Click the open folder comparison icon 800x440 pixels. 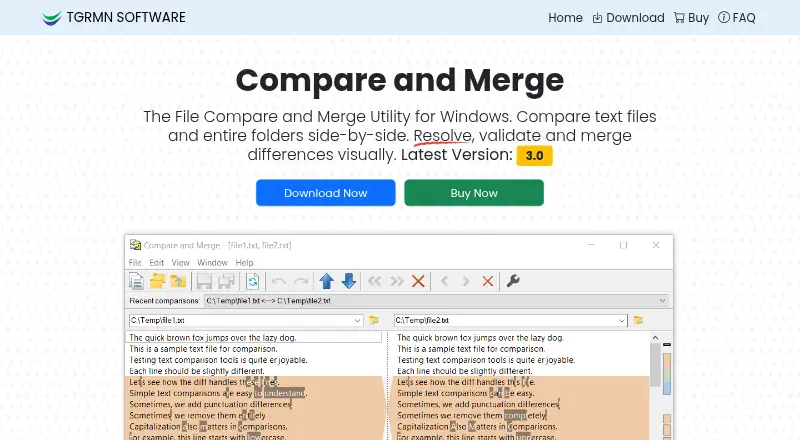click(157, 281)
